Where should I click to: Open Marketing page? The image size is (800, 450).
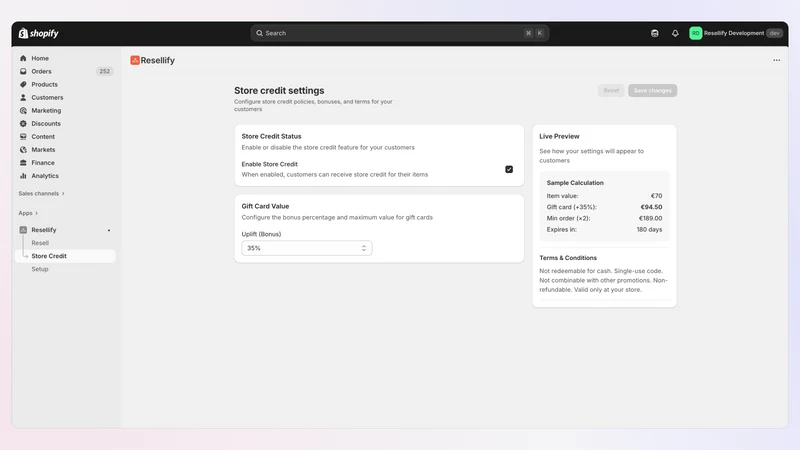point(46,110)
